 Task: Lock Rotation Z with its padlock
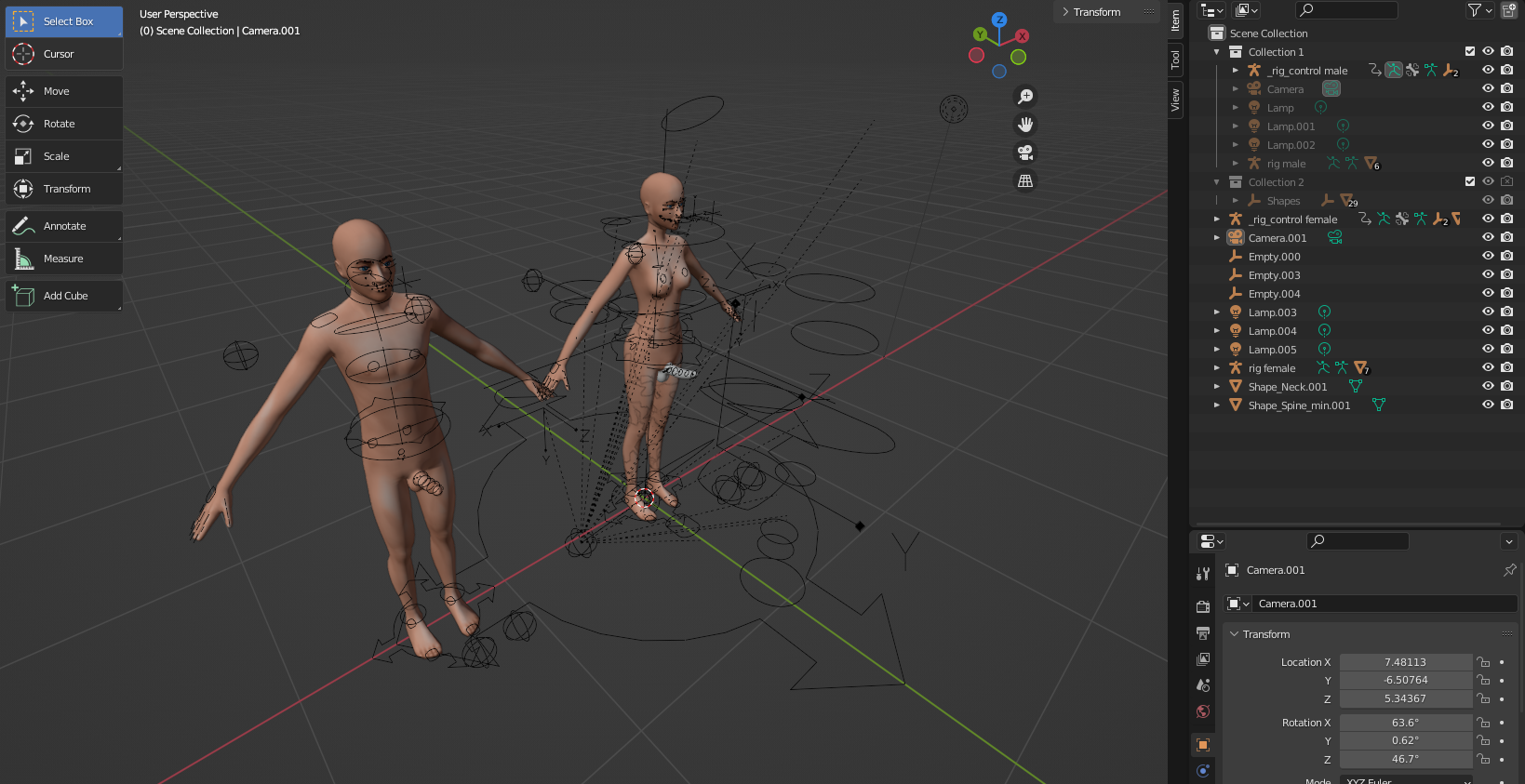coord(1483,759)
